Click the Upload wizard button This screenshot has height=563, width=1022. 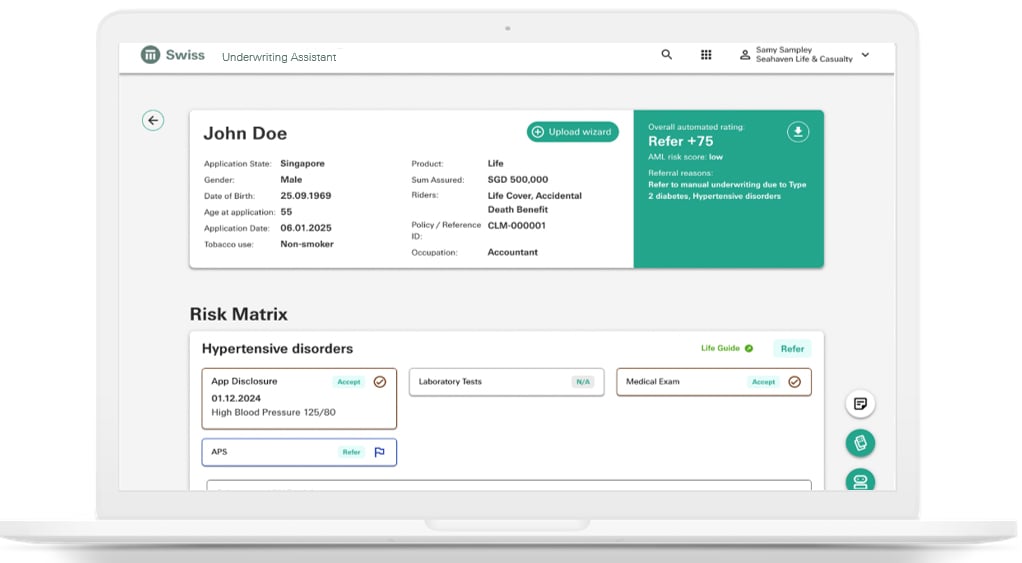coord(572,132)
